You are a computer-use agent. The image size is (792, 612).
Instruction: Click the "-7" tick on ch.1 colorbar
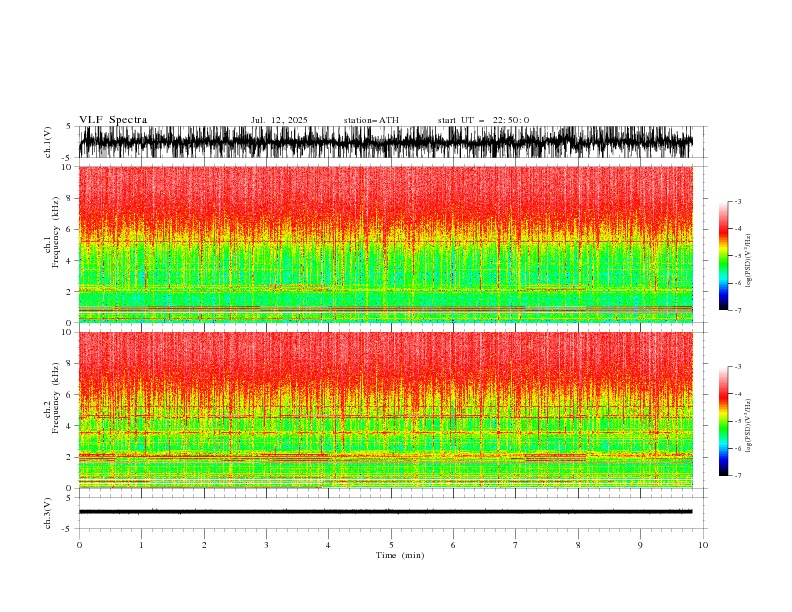(x=737, y=310)
